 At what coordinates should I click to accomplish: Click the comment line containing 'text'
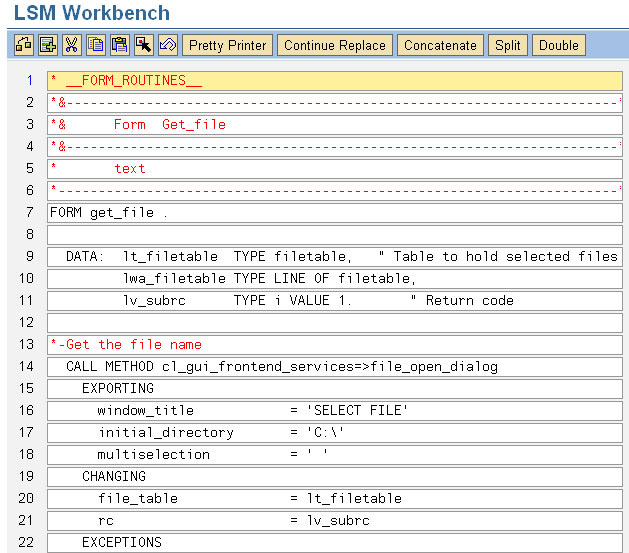[x=335, y=168]
